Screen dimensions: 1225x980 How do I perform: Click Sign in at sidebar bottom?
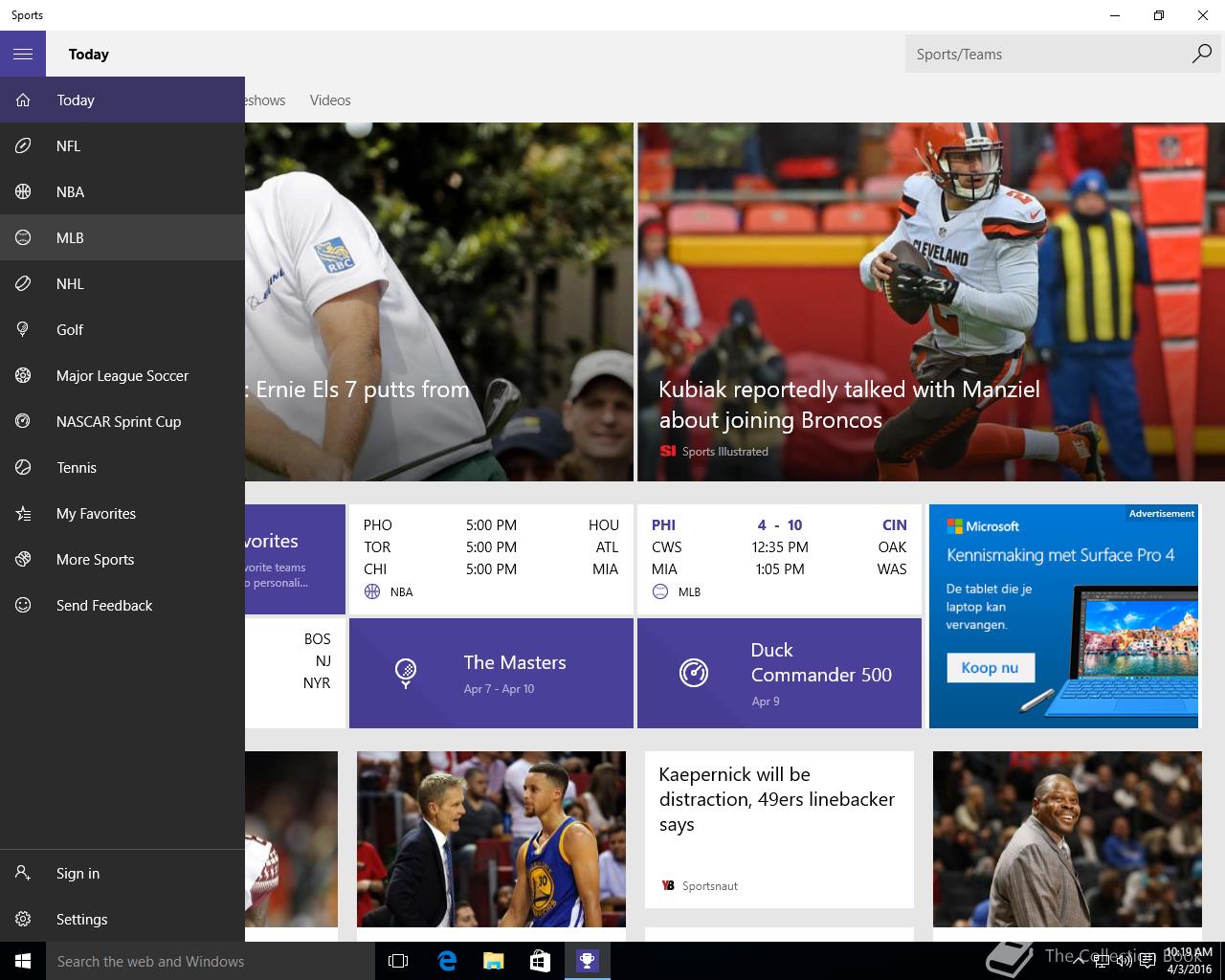tap(122, 873)
